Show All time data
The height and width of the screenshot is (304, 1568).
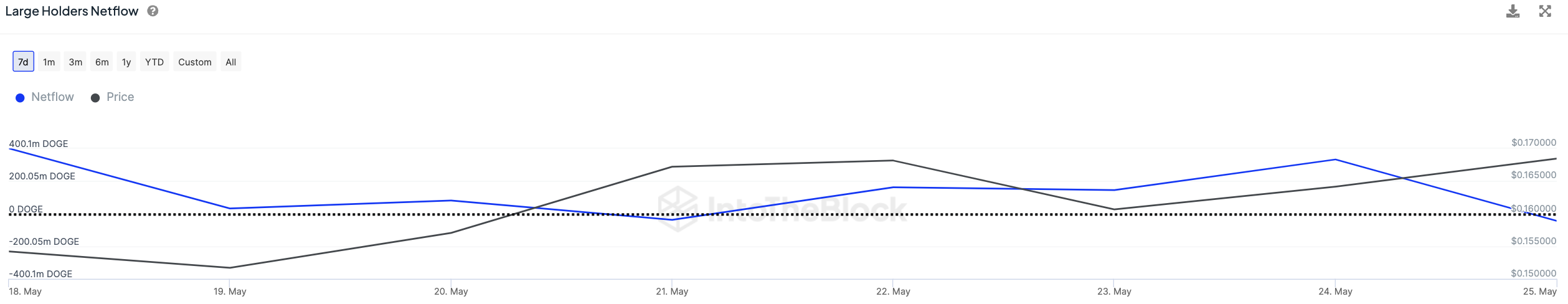click(x=230, y=62)
